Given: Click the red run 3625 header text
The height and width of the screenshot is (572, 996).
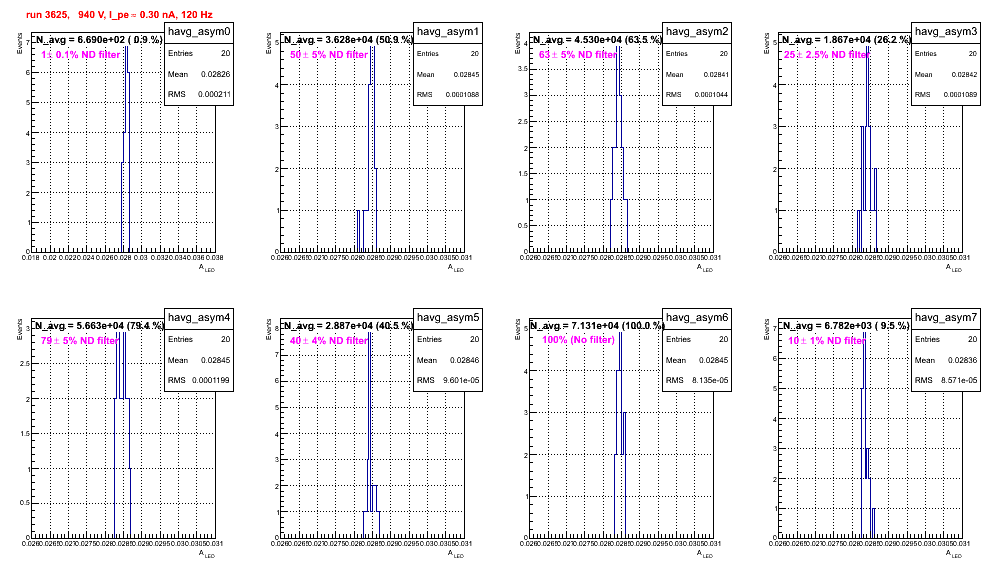Looking at the screenshot, I should point(119,15).
